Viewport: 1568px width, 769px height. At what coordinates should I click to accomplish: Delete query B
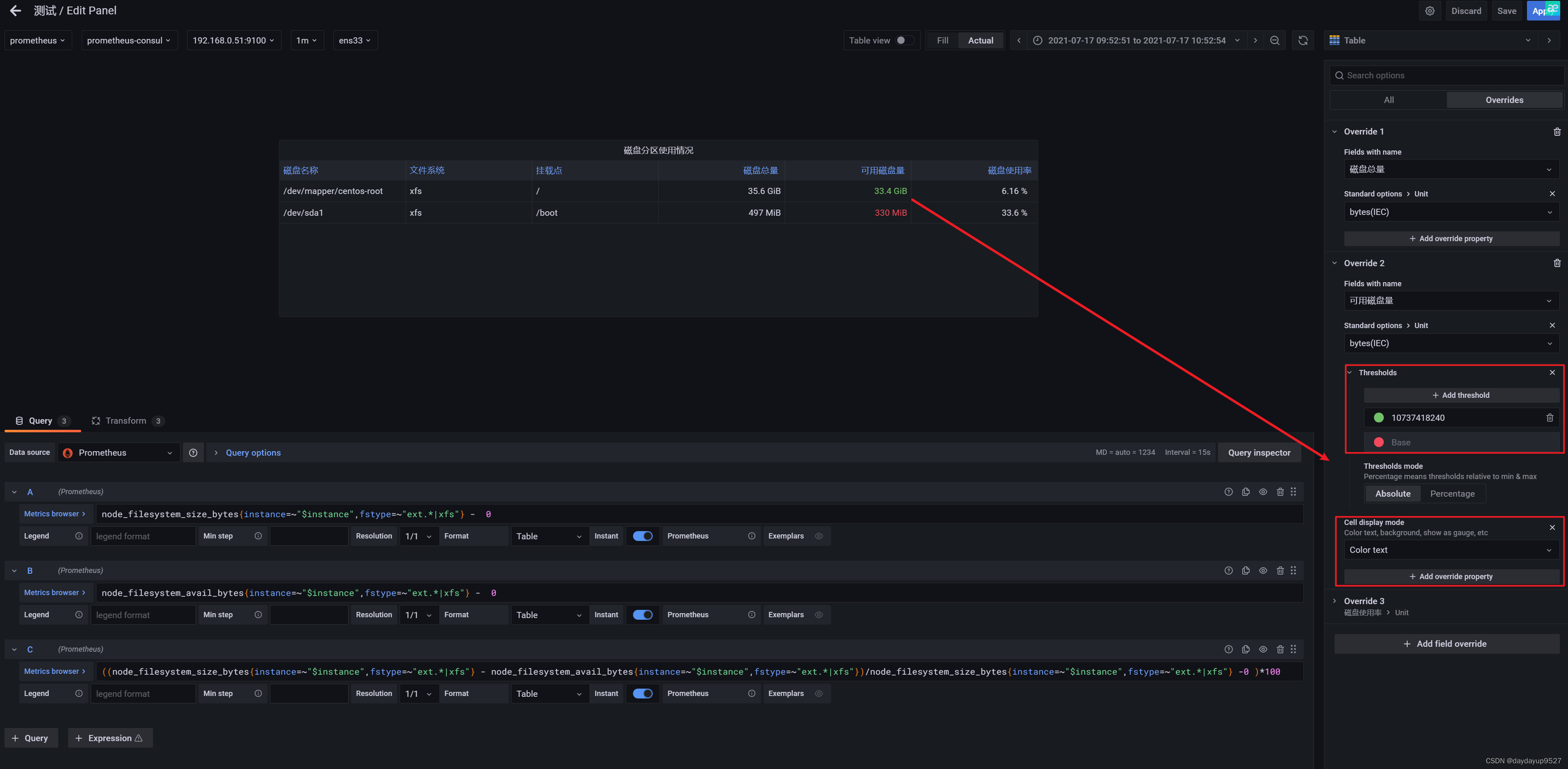point(1280,570)
